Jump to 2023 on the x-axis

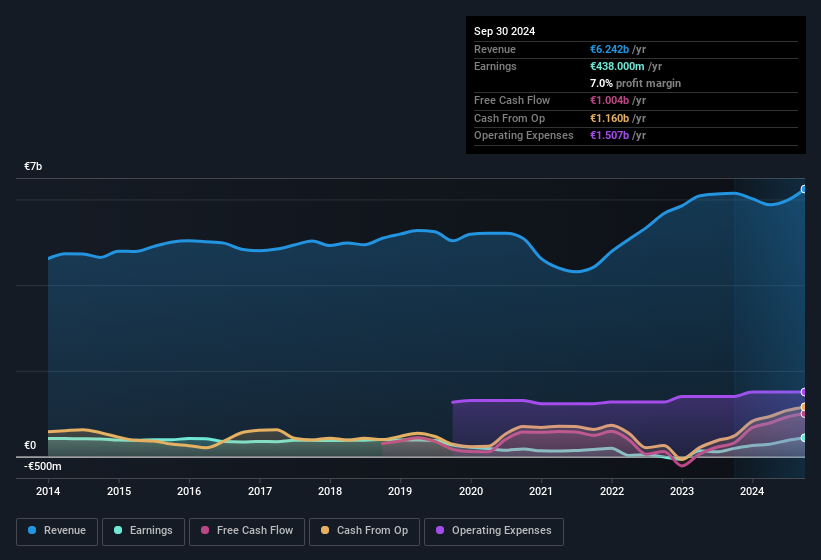click(x=682, y=491)
